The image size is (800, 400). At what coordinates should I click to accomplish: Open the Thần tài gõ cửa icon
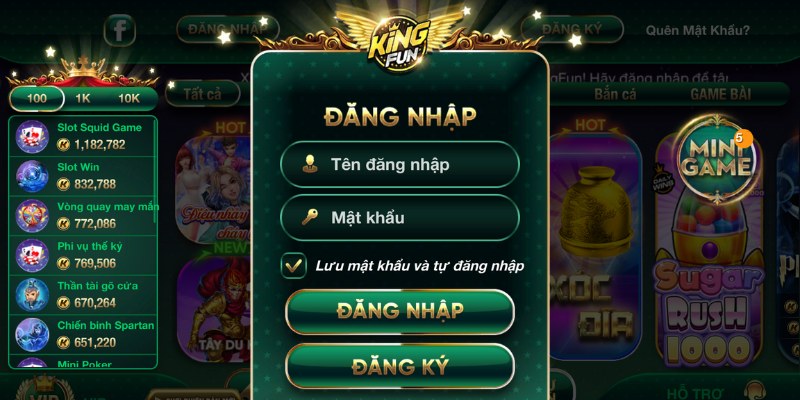32,295
